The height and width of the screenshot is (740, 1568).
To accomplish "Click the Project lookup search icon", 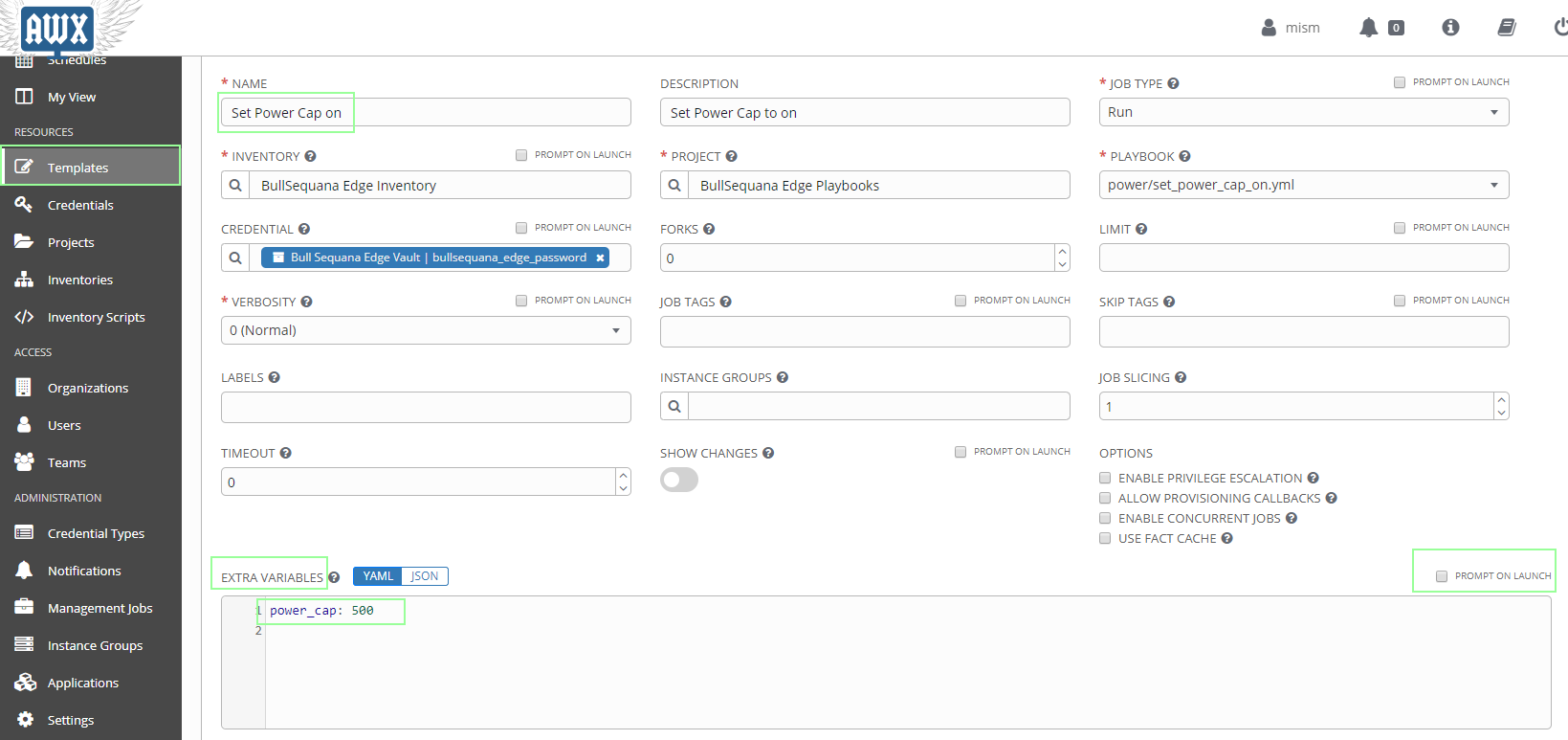I will [x=674, y=185].
